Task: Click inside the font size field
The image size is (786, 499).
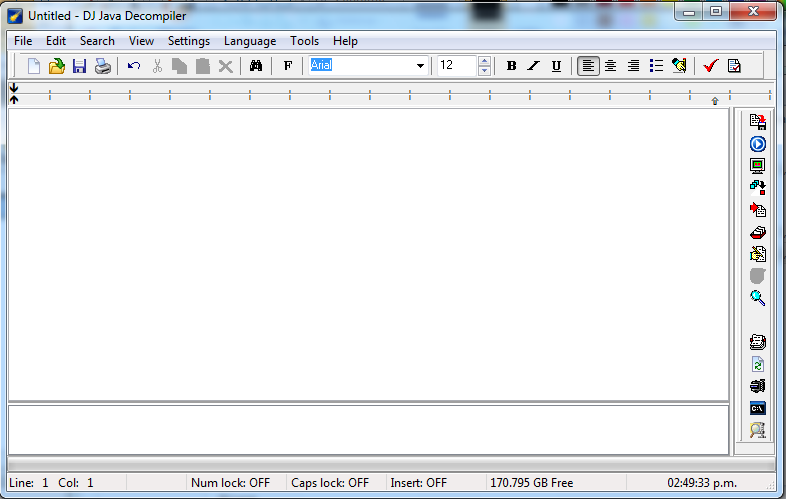Action: (456, 66)
